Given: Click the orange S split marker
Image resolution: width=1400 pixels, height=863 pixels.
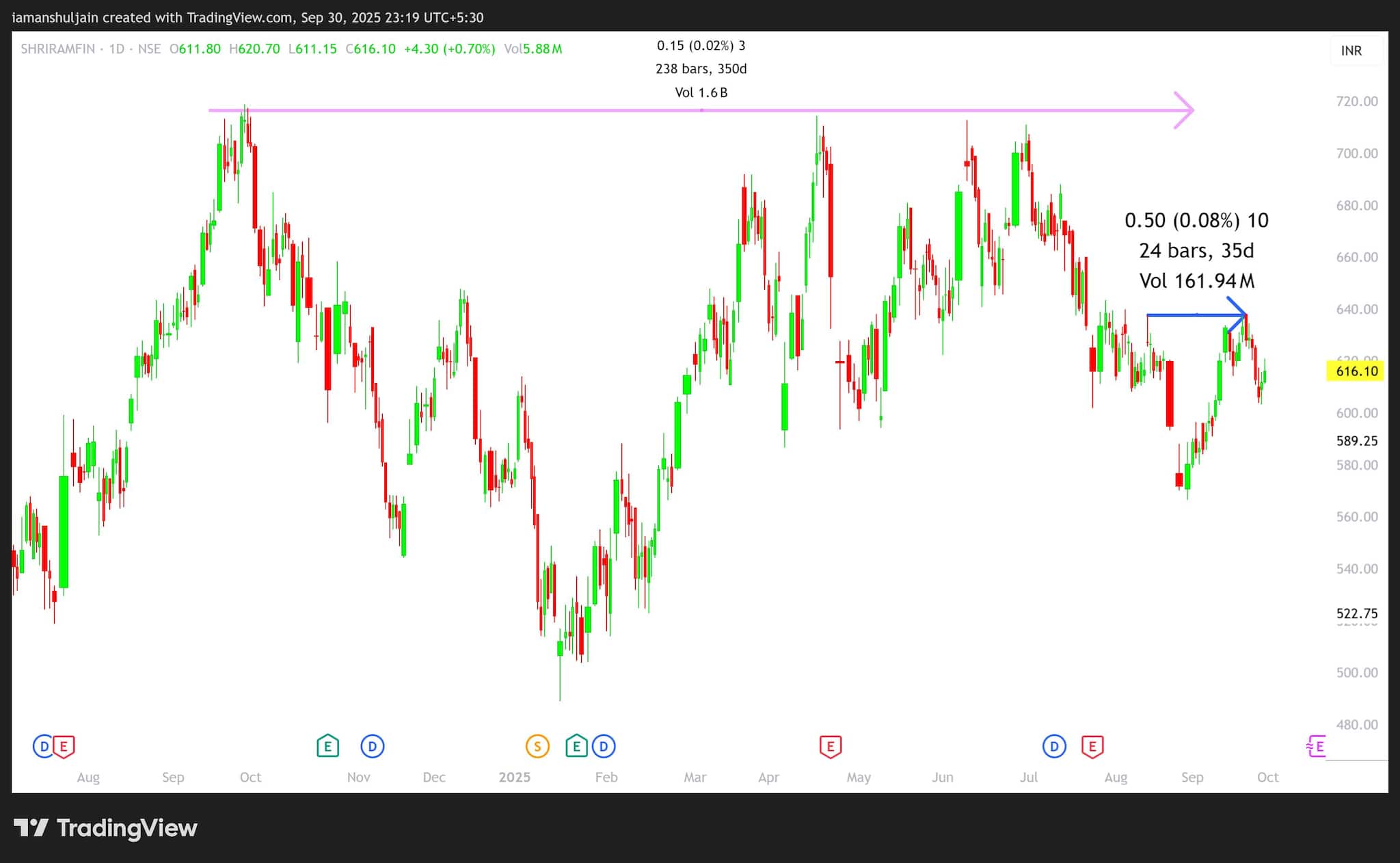Looking at the screenshot, I should pyautogui.click(x=537, y=746).
